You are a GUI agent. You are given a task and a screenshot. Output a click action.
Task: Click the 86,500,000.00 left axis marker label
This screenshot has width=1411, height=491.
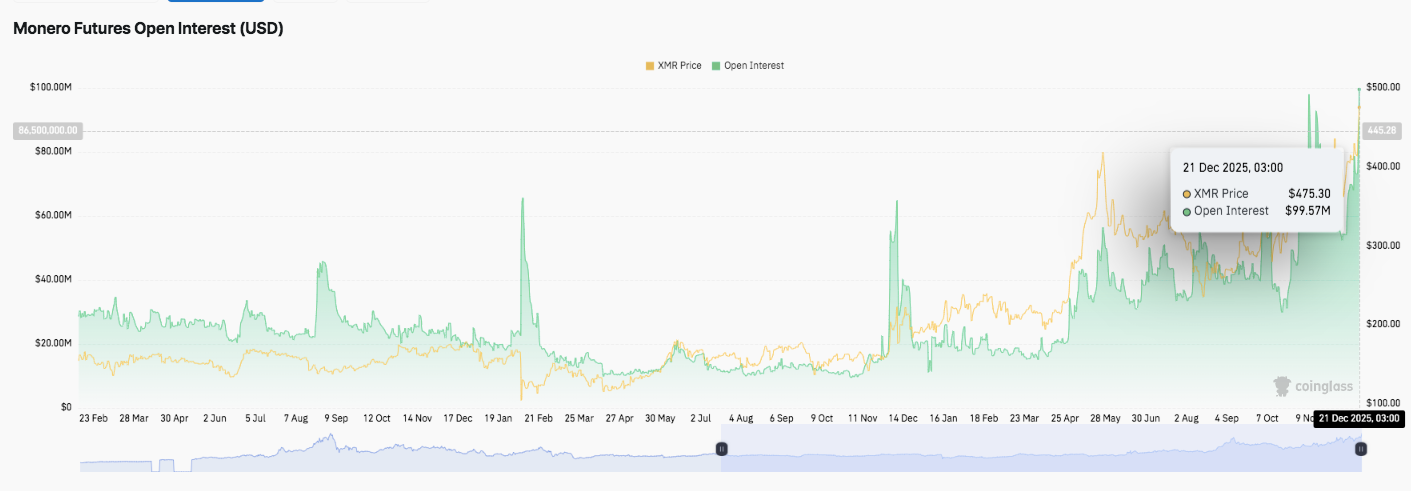(47, 130)
